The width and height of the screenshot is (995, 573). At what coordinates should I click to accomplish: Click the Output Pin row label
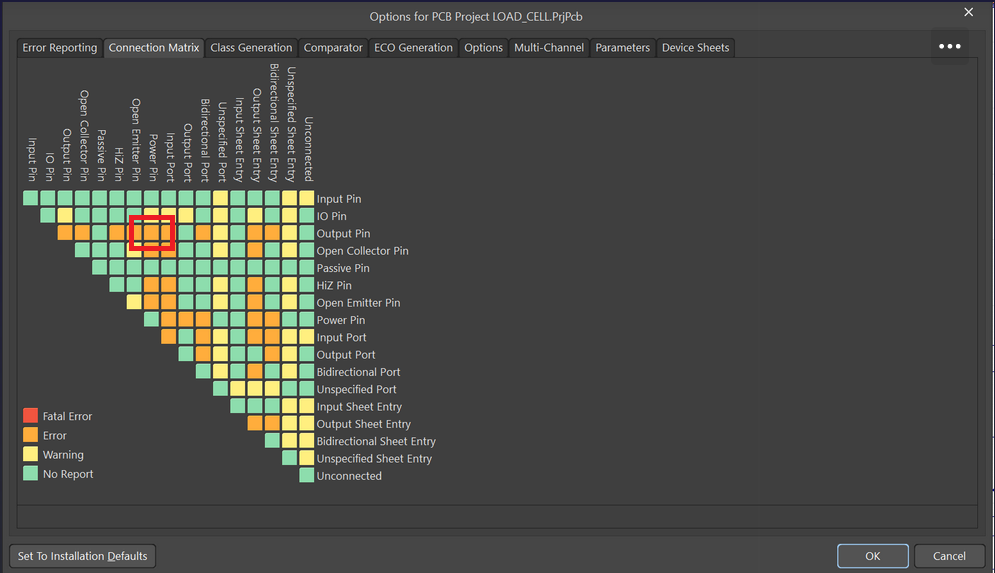coord(343,234)
